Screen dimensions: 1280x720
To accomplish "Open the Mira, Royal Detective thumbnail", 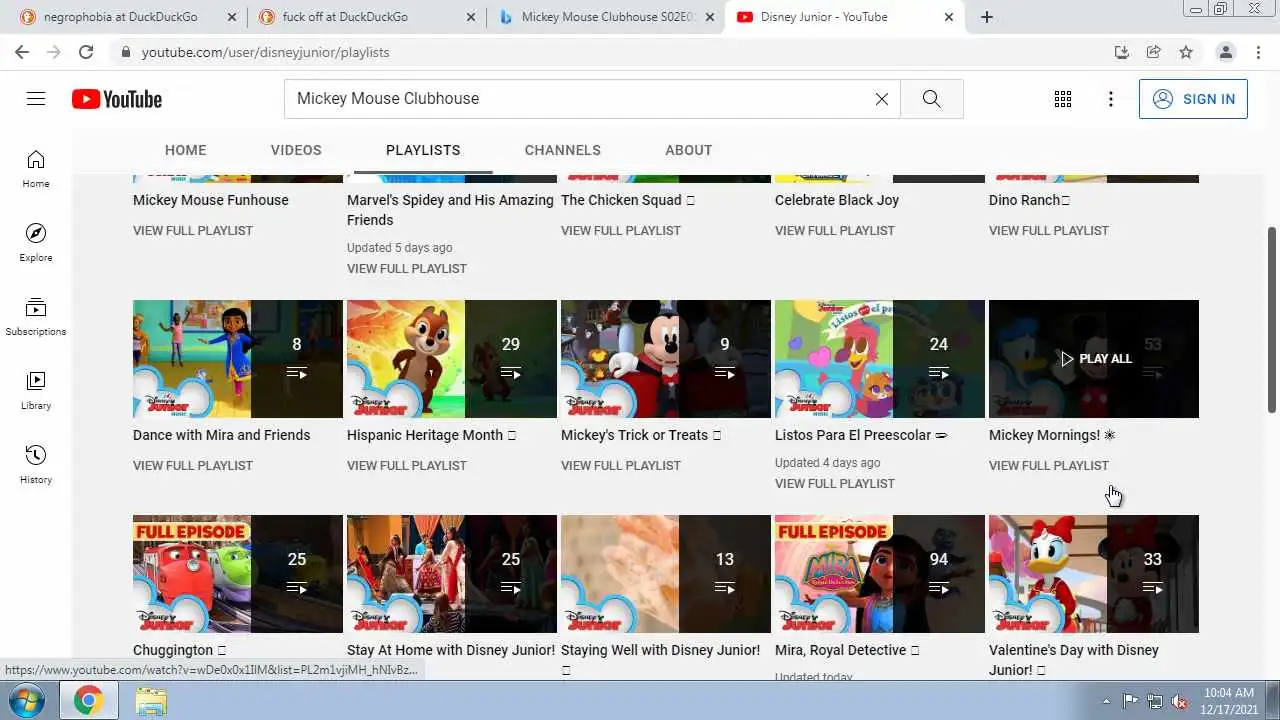I will coord(880,574).
